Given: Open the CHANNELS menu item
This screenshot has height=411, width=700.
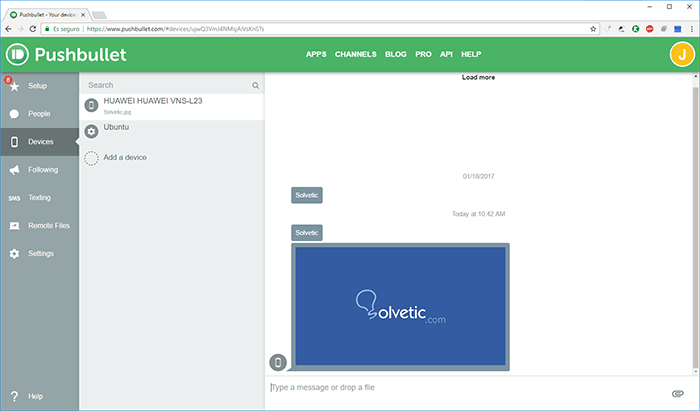Looking at the screenshot, I should pos(356,54).
